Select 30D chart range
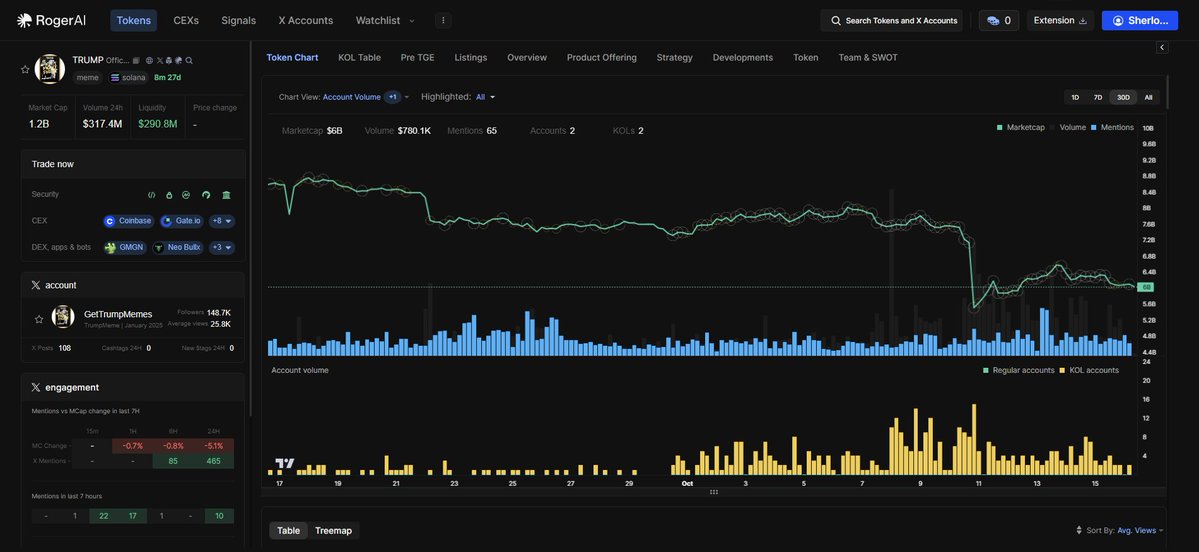Image resolution: width=1199 pixels, height=552 pixels. click(x=1123, y=97)
